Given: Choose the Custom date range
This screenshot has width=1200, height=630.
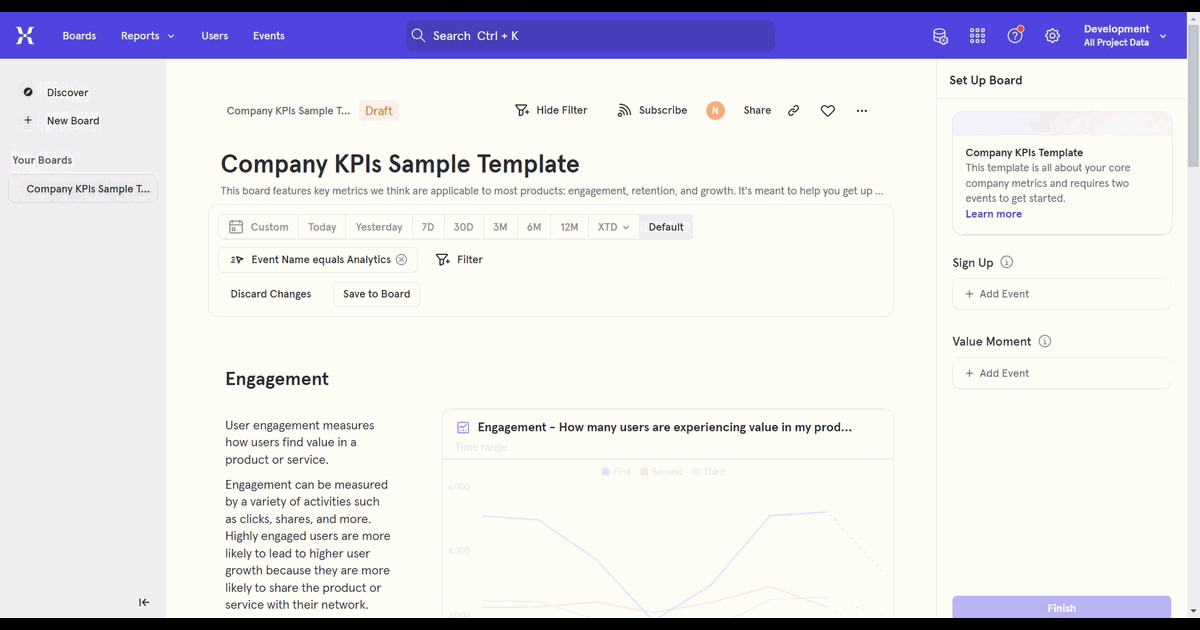Looking at the screenshot, I should 258,227.
